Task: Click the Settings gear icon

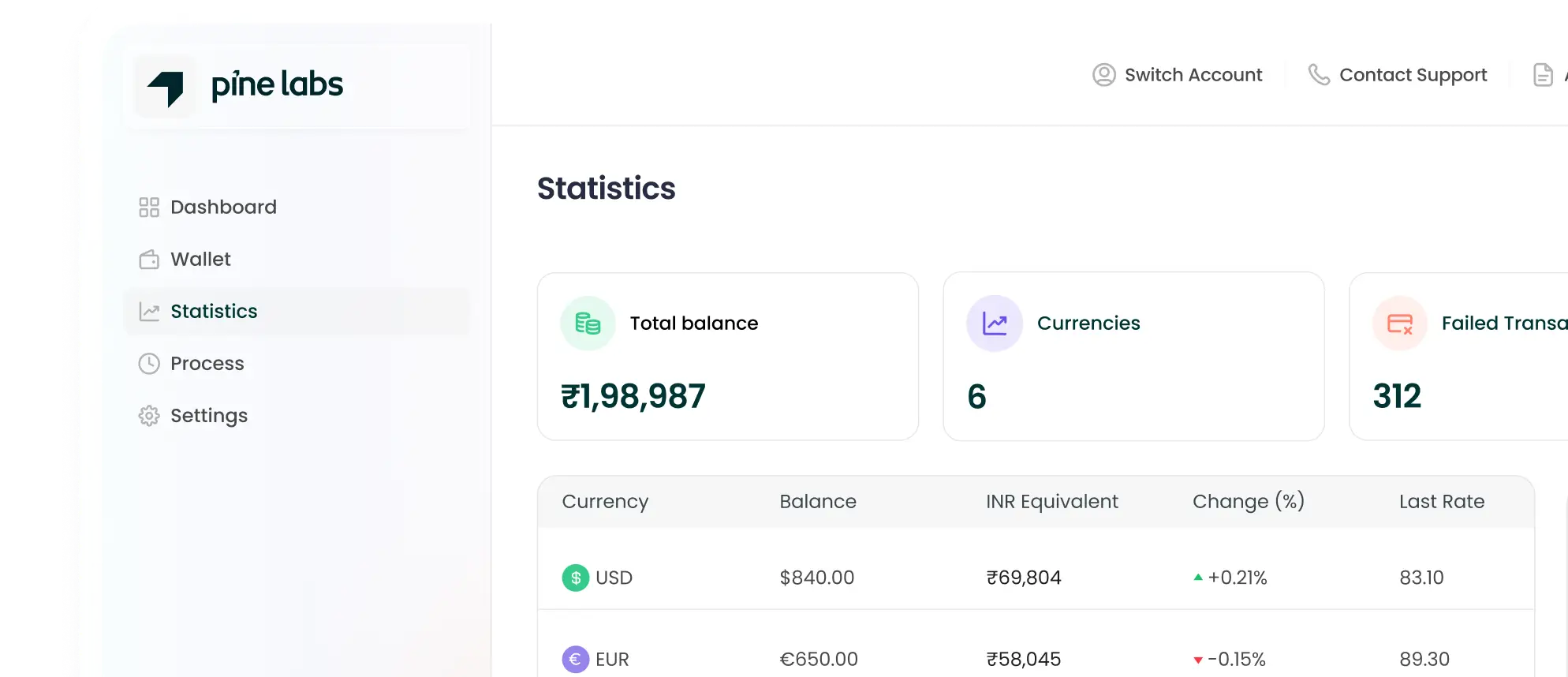Action: (x=149, y=416)
